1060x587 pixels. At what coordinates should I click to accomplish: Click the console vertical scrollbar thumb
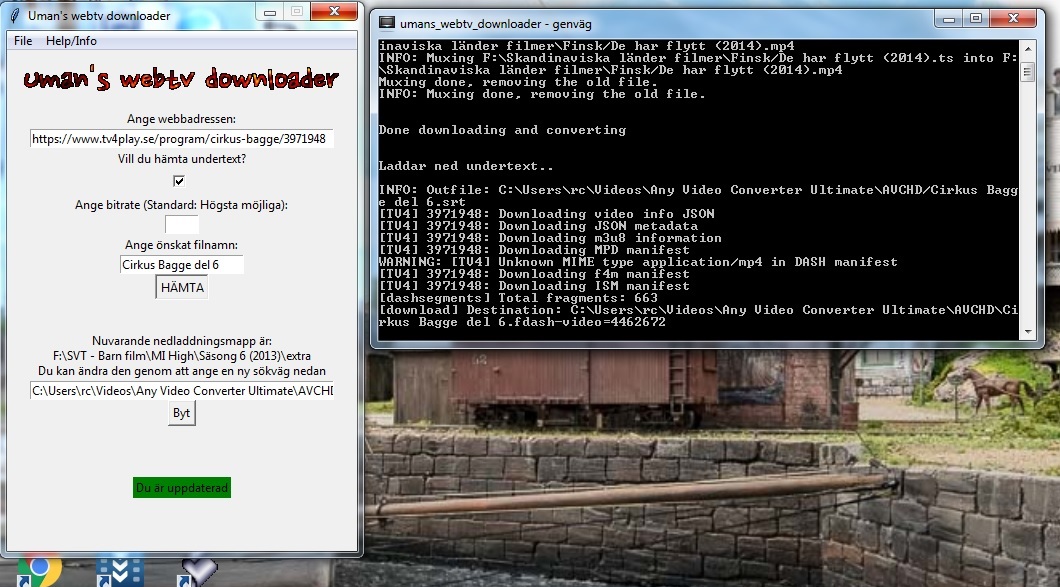click(x=1028, y=72)
